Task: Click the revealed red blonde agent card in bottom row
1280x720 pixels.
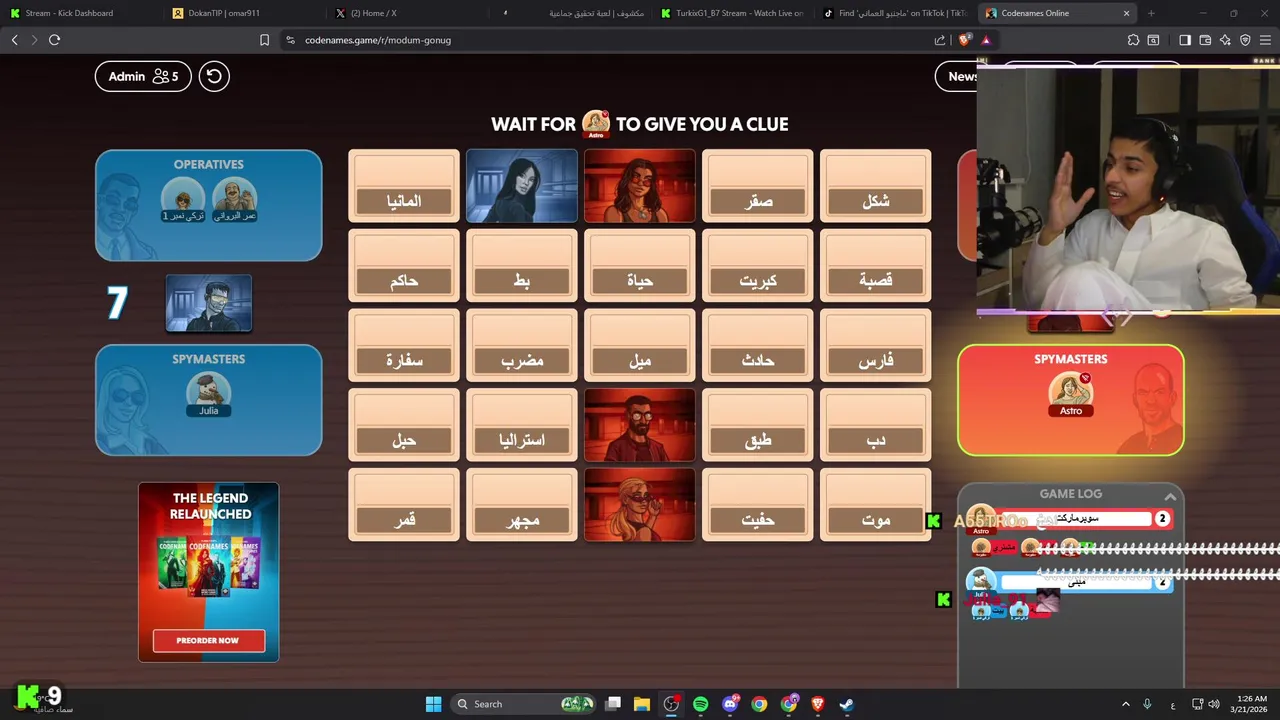Action: (x=640, y=506)
